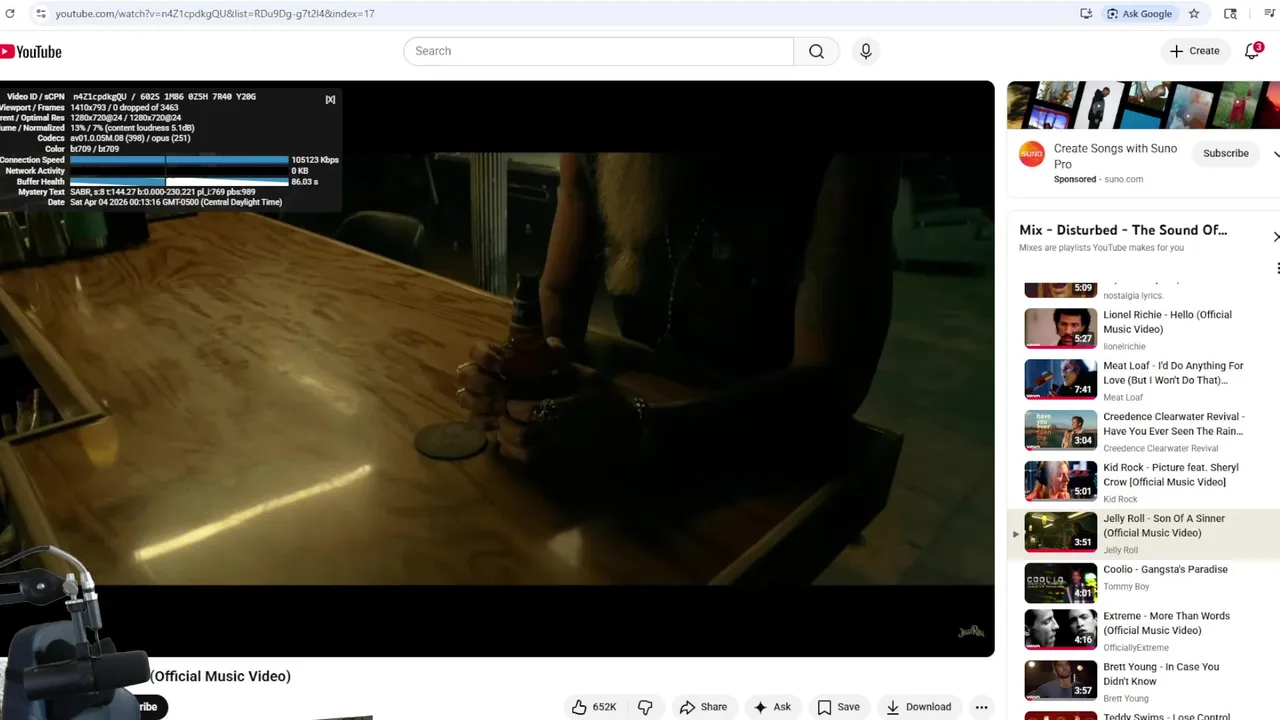Open more actions ellipsis menu
The image size is (1280, 720).
pyautogui.click(x=982, y=707)
